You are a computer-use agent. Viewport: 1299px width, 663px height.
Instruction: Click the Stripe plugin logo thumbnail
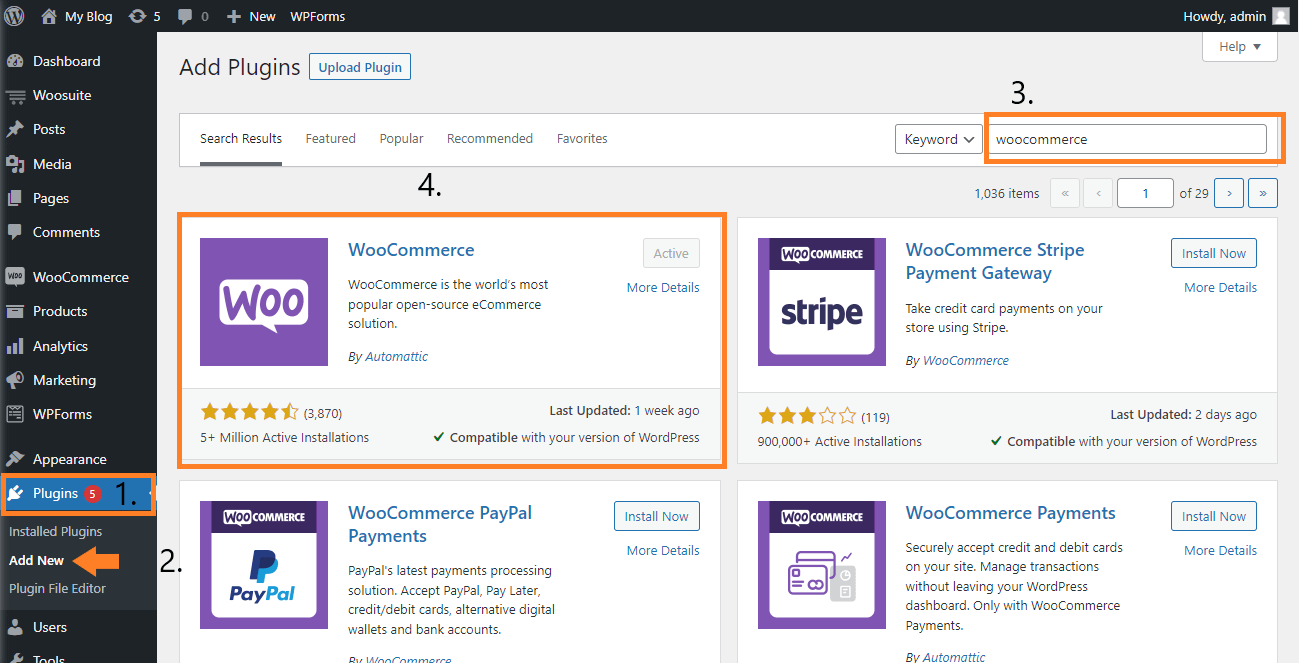click(x=821, y=302)
